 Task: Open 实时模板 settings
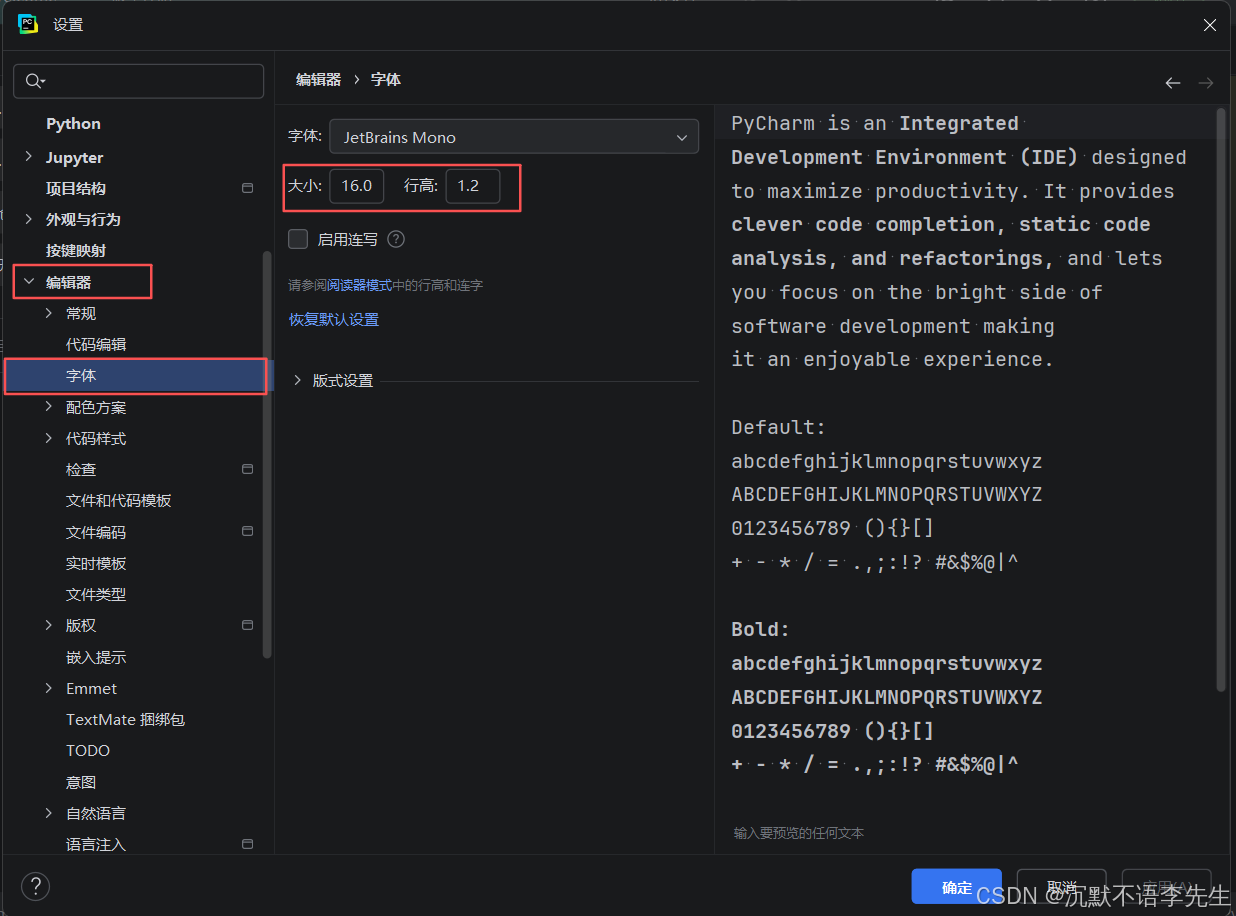(x=96, y=563)
